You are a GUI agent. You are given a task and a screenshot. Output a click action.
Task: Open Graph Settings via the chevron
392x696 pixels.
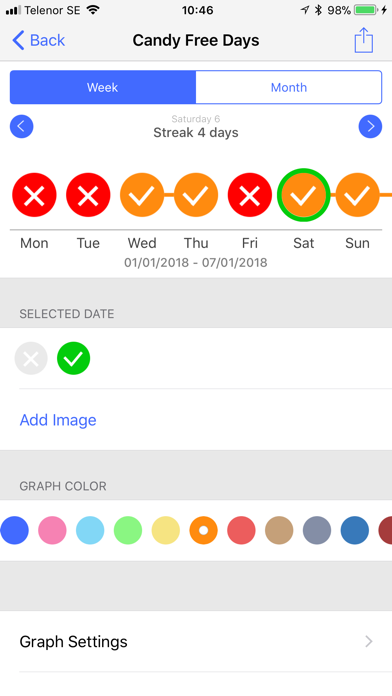(368, 641)
